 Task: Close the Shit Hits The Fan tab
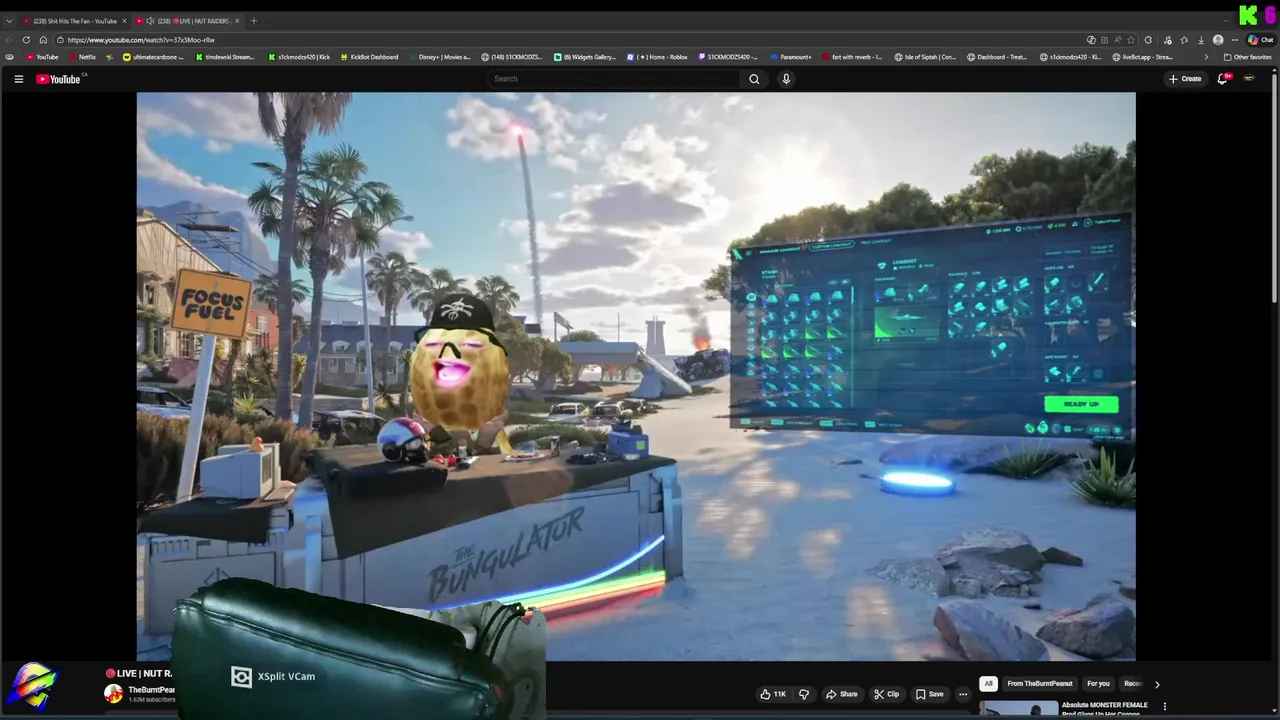[x=124, y=21]
